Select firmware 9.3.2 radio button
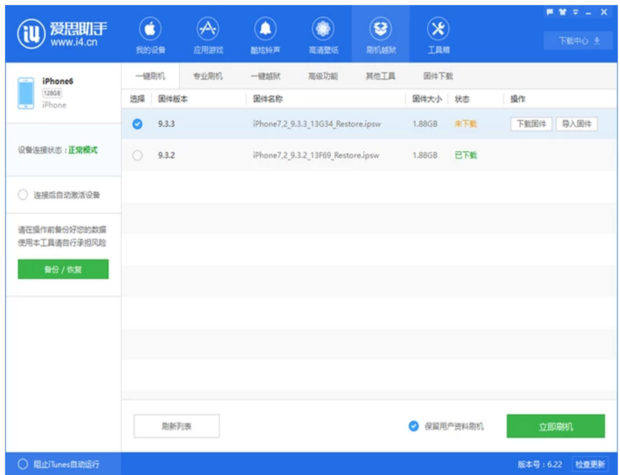Screen dimensions: 620x475 pos(137,155)
